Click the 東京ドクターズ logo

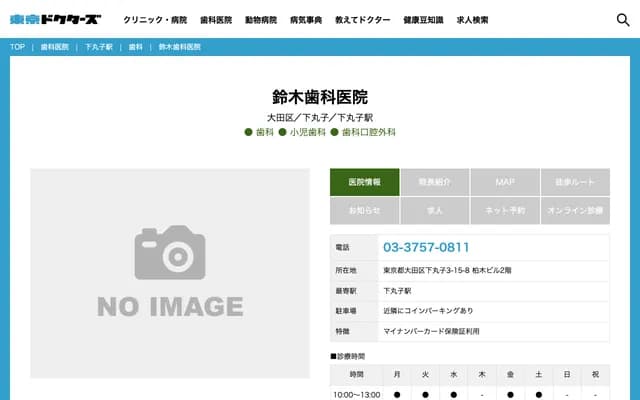(x=55, y=19)
